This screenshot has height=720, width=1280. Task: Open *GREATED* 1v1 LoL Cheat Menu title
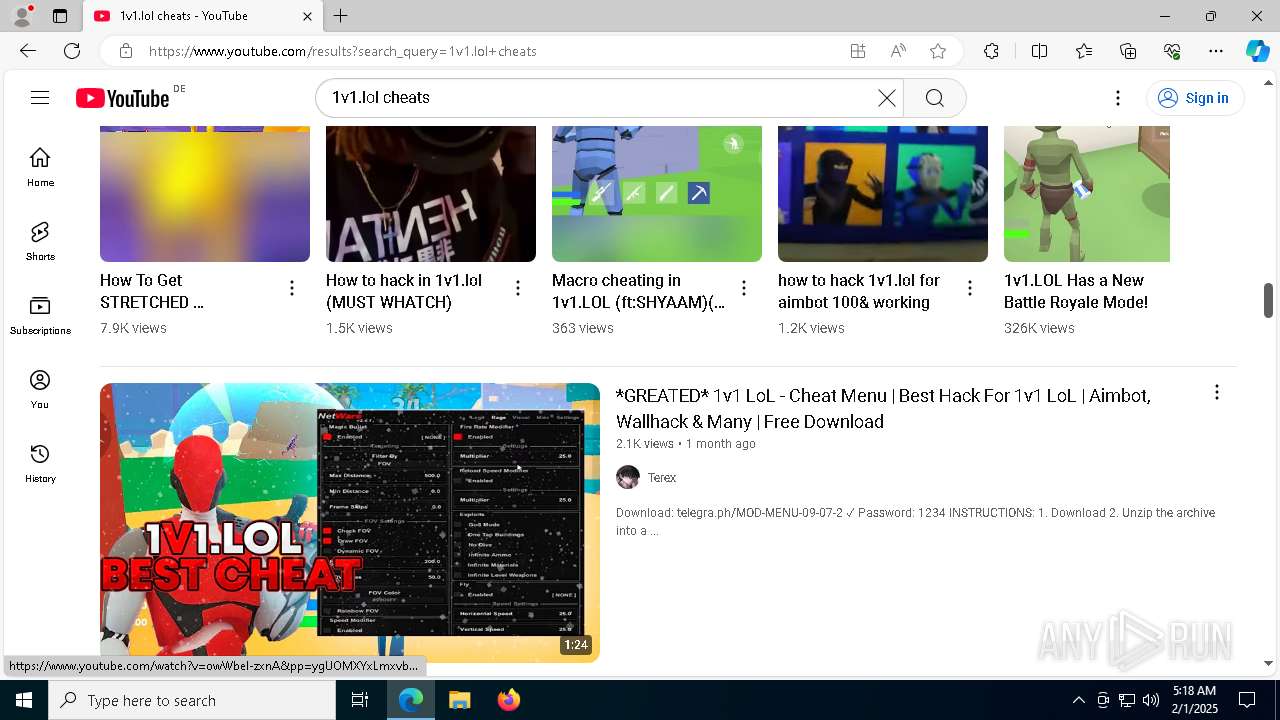point(883,408)
